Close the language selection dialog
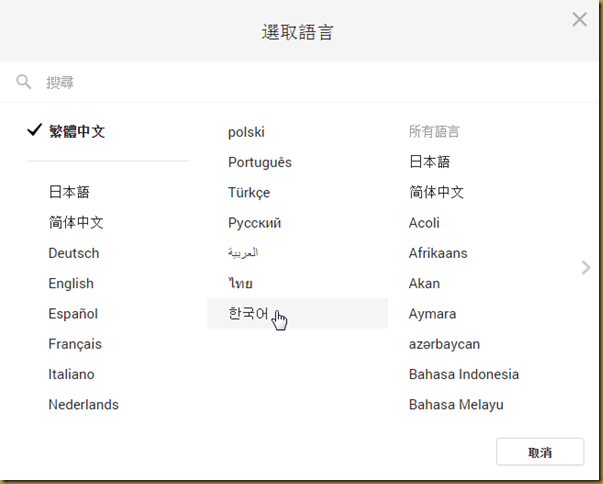This screenshot has width=603, height=484. 578,19
